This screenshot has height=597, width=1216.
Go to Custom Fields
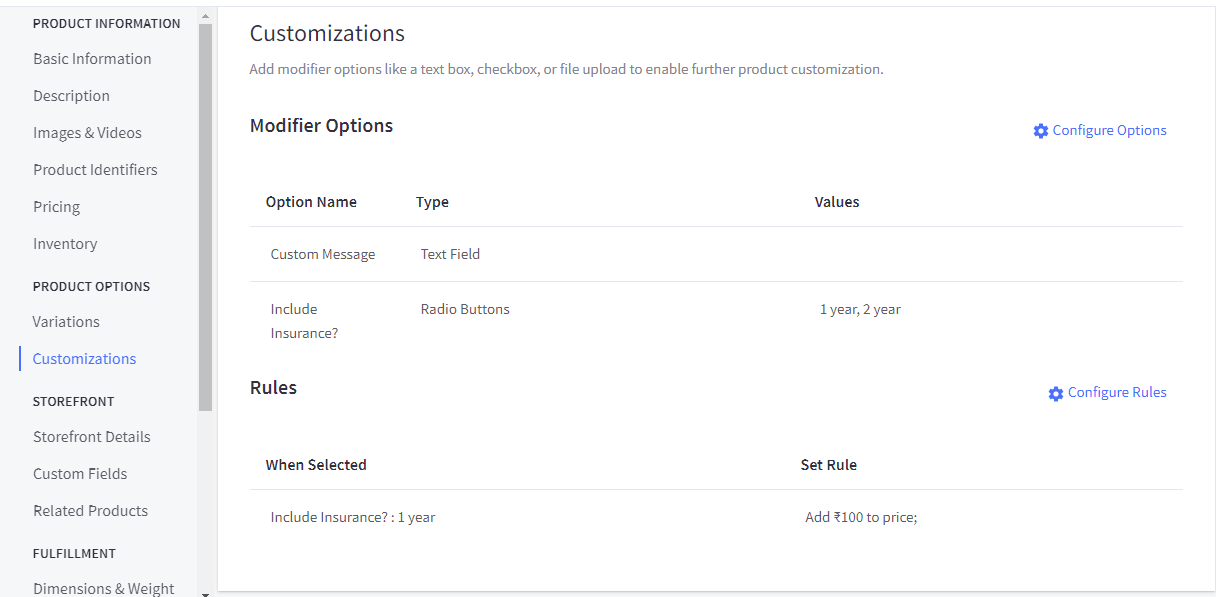pos(80,474)
